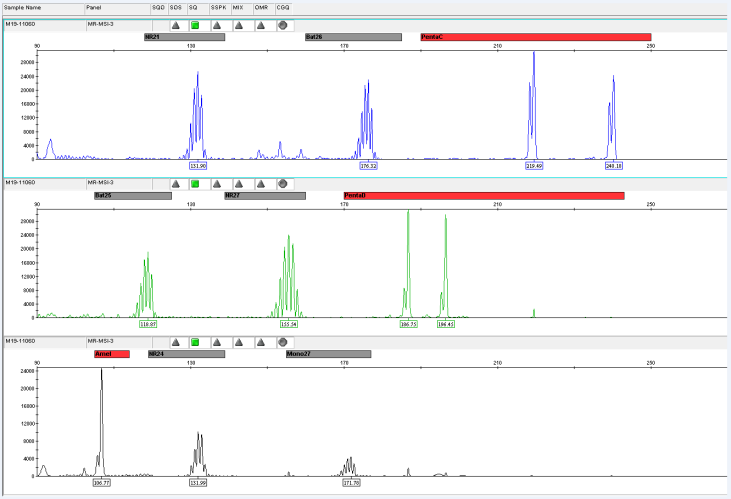This screenshot has width=731, height=499.
Task: Click the SSPK column header
Action: [218, 7]
